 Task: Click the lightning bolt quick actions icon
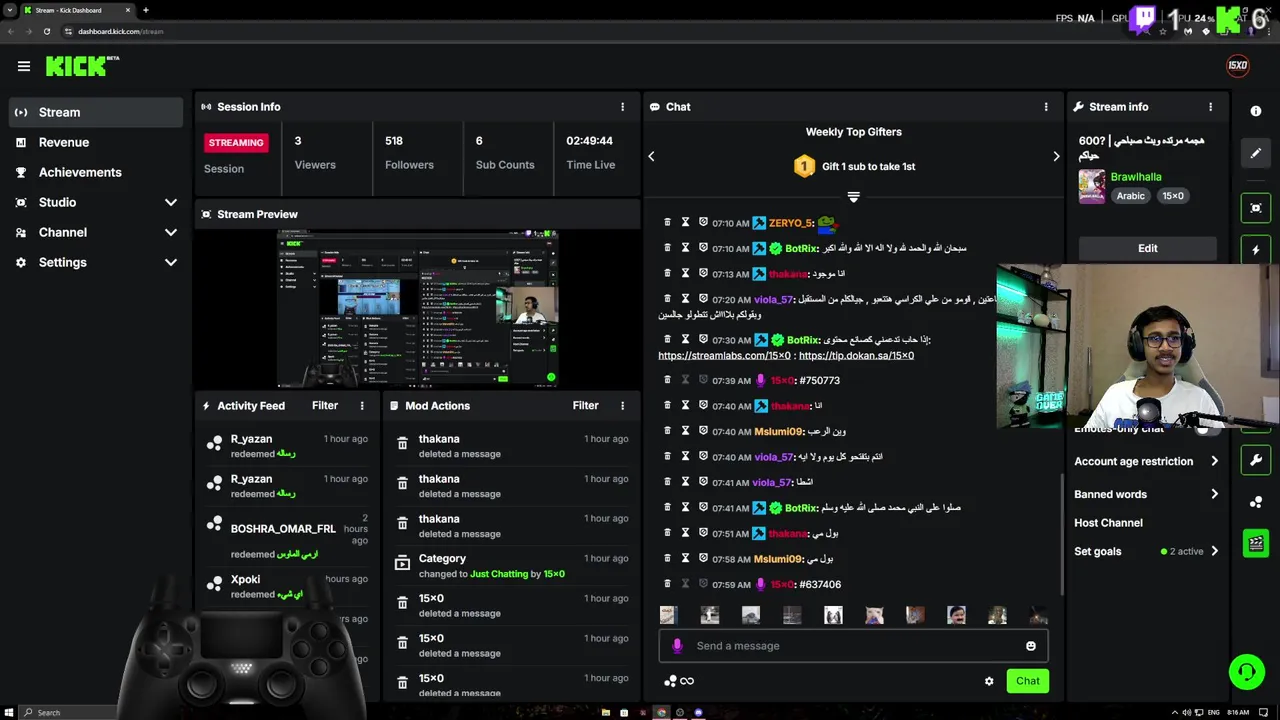pos(1256,250)
